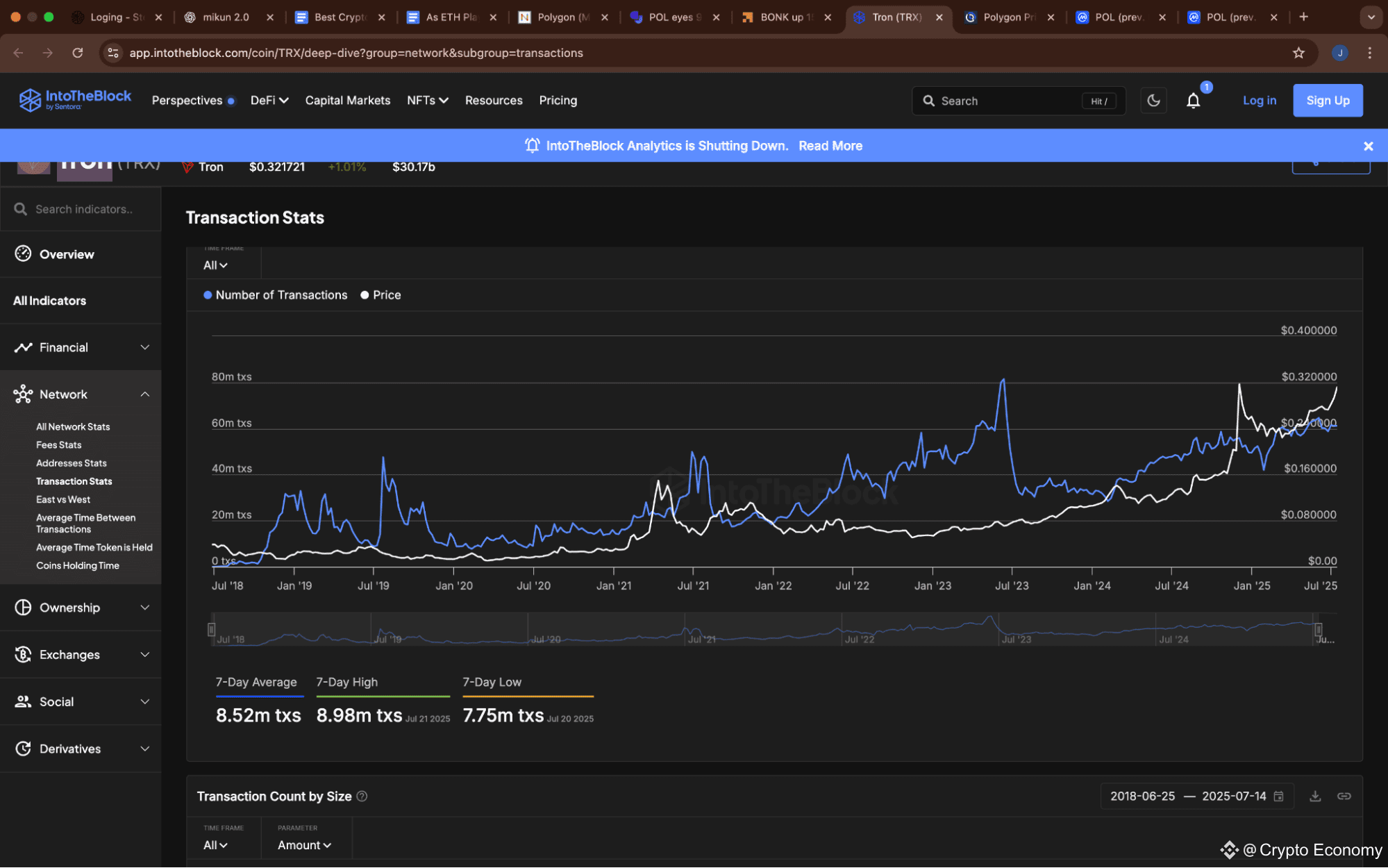Image resolution: width=1388 pixels, height=868 pixels.
Task: Click the IntoTheBlock logo
Action: (x=75, y=100)
